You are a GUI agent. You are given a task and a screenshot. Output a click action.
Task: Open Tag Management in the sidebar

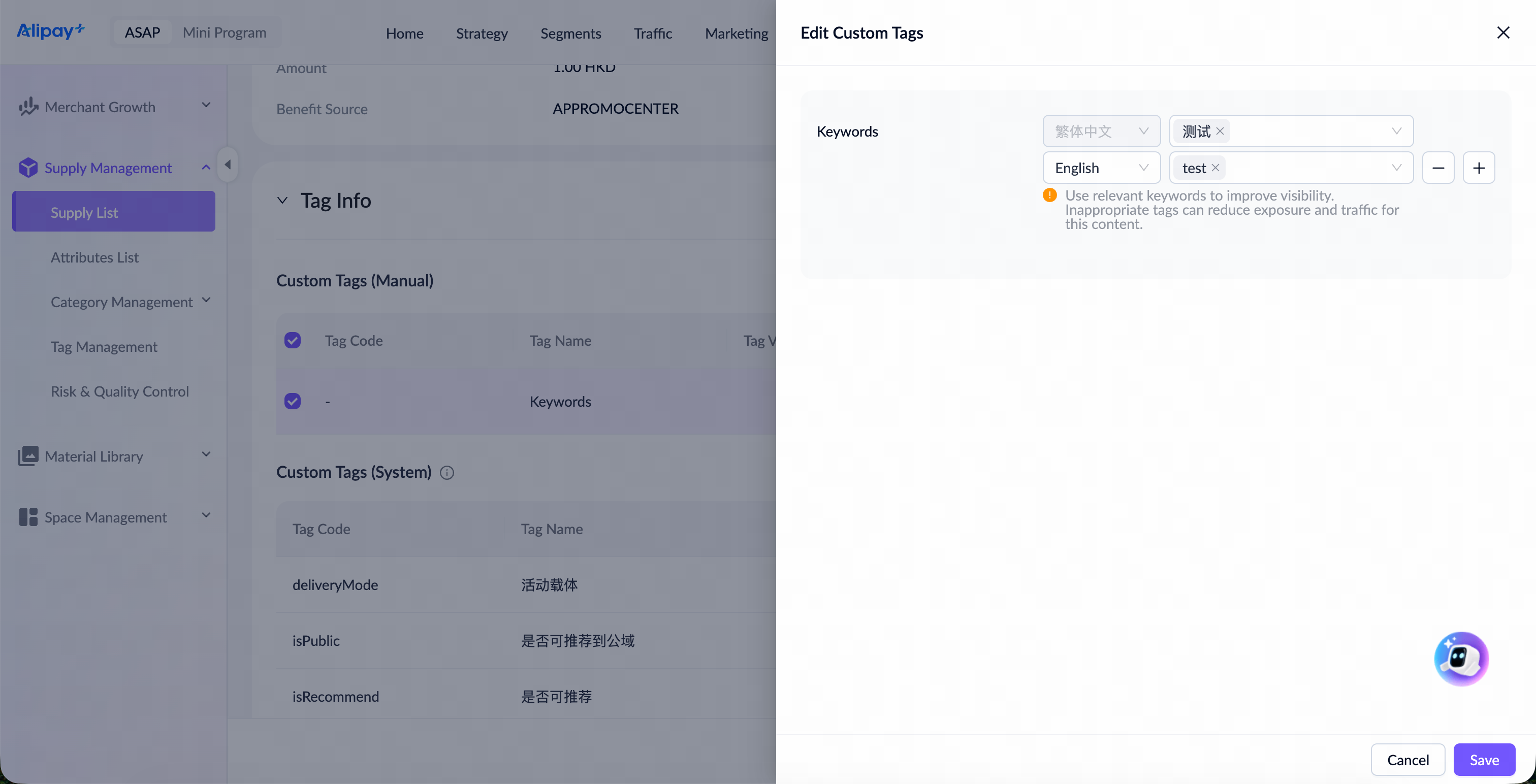(x=104, y=346)
